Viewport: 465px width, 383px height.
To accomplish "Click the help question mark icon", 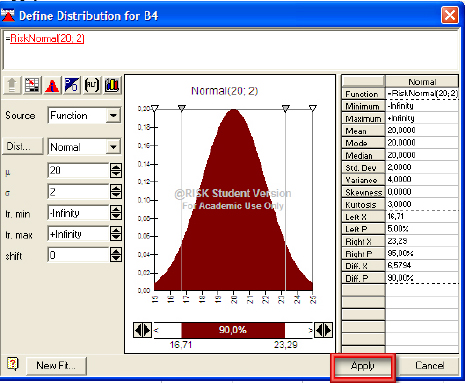I will (13, 364).
